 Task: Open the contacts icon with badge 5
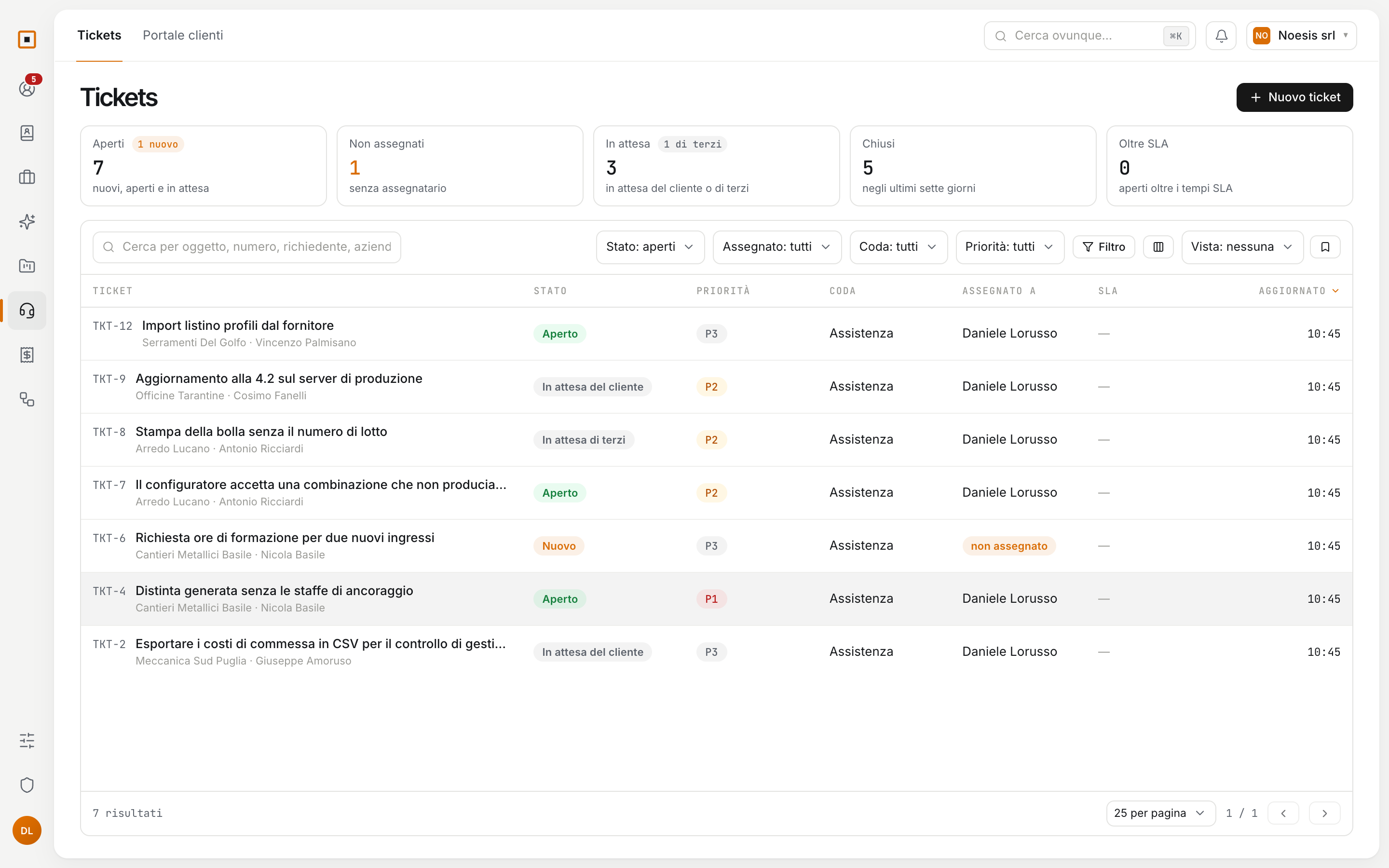point(27,88)
